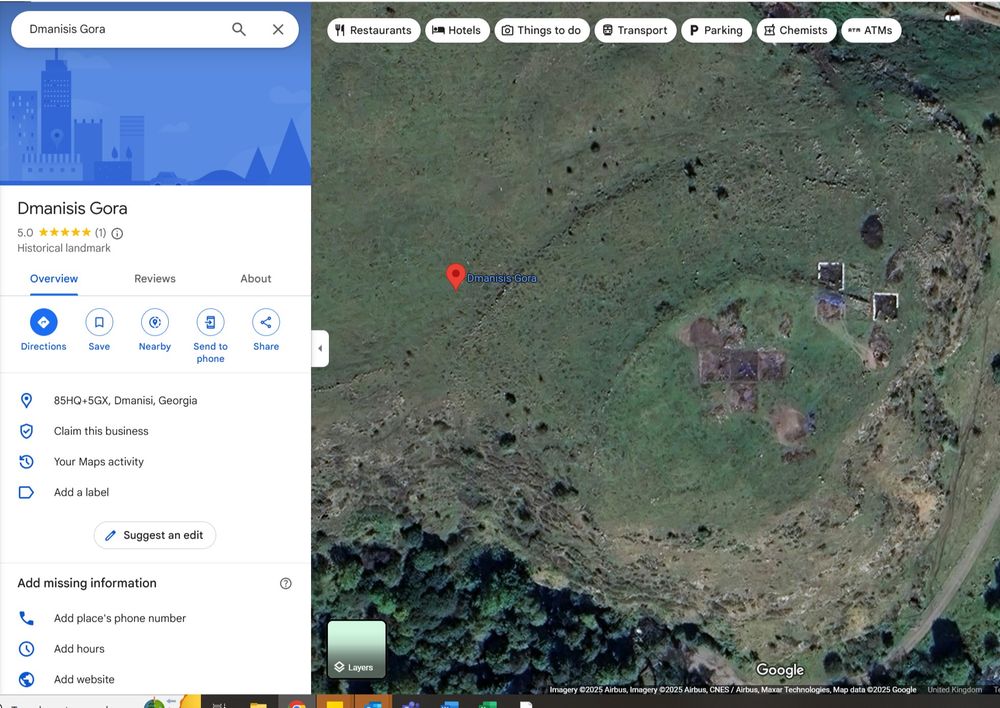Open missing information help icon
The height and width of the screenshot is (708, 1000).
coord(286,584)
